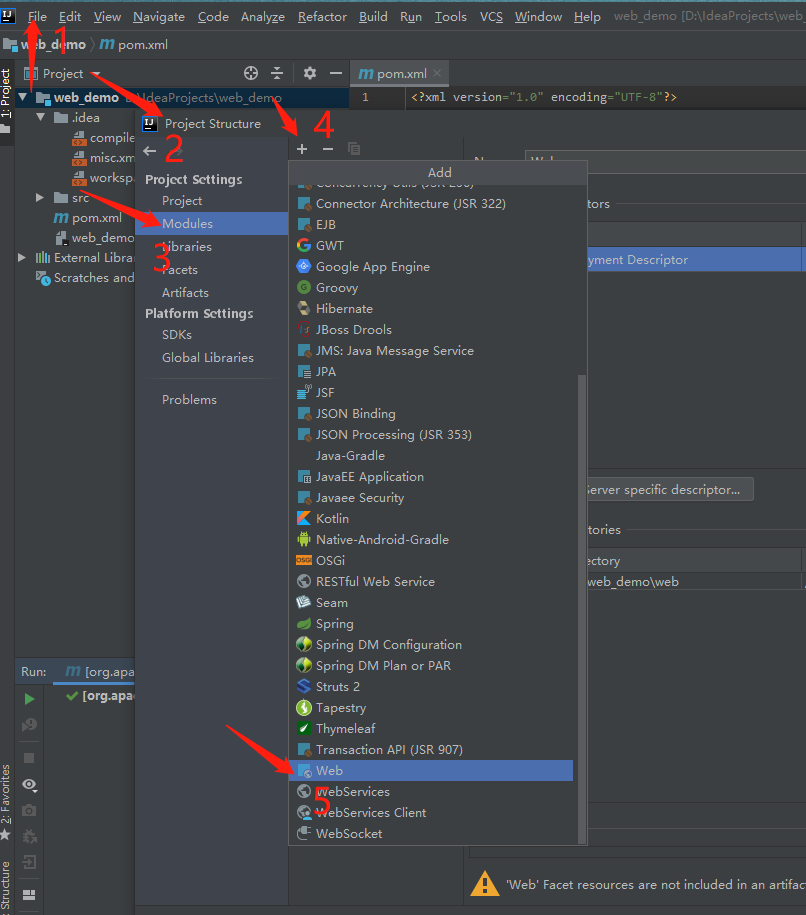806x915 pixels.
Task: Choose Spring from Add list
Action: coord(432,624)
